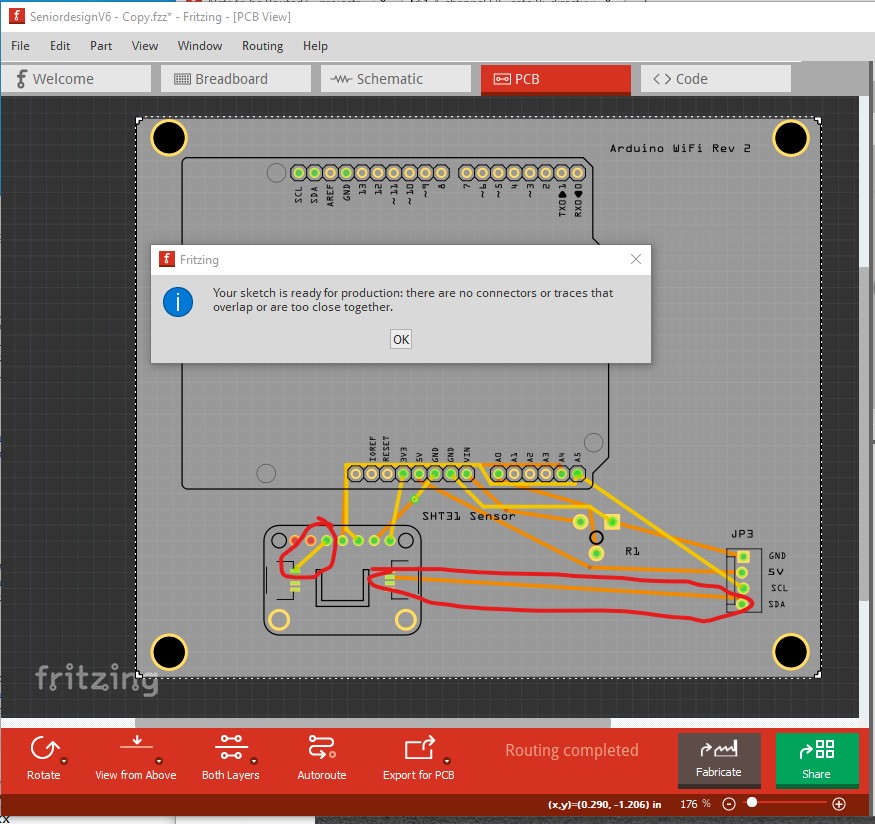Click the Fritzing app icon in title bar
This screenshot has height=824, width=875.
point(17,16)
